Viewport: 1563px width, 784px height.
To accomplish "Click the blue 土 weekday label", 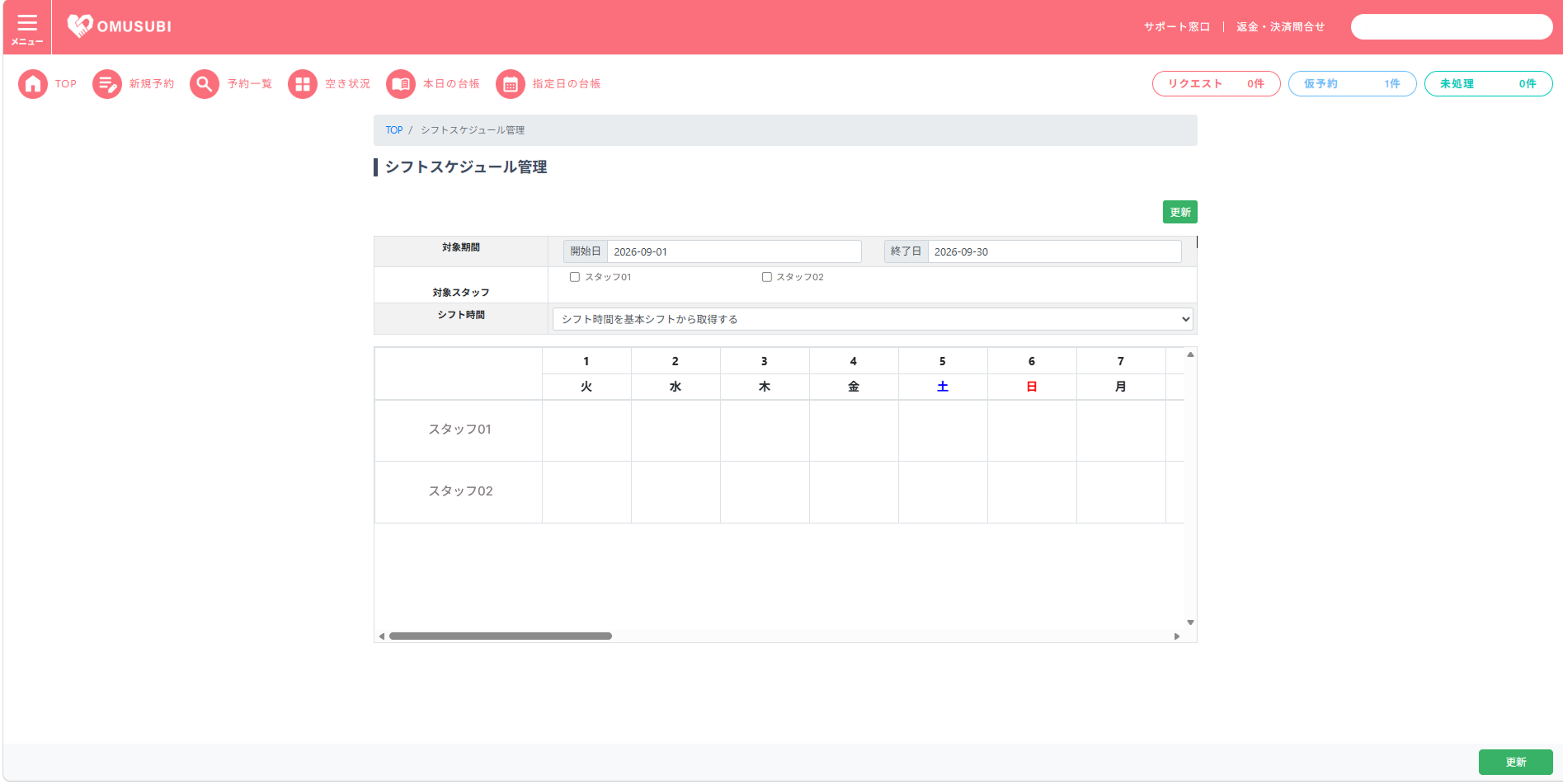I will (943, 387).
